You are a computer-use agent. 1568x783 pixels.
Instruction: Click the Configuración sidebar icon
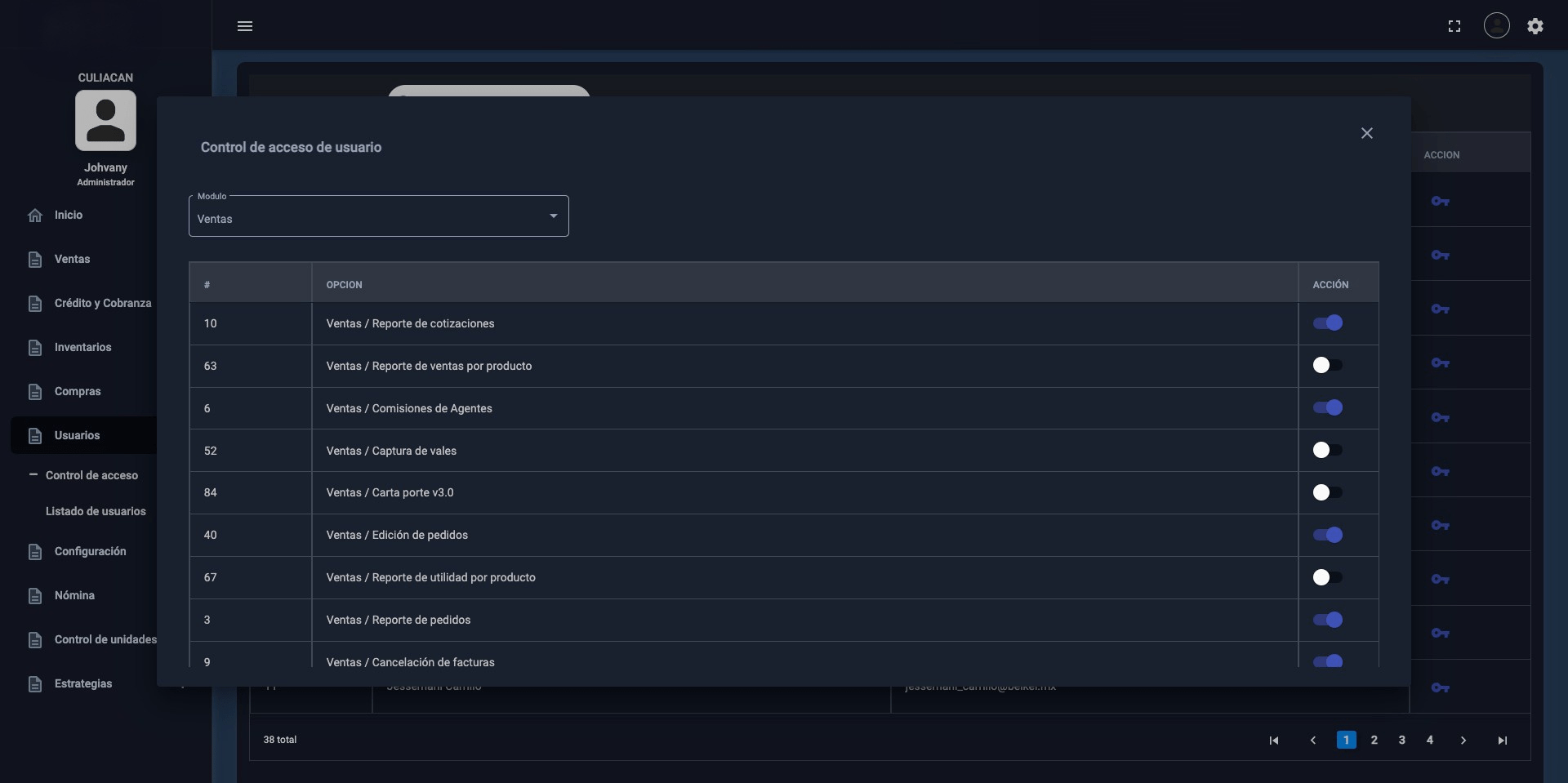click(34, 552)
